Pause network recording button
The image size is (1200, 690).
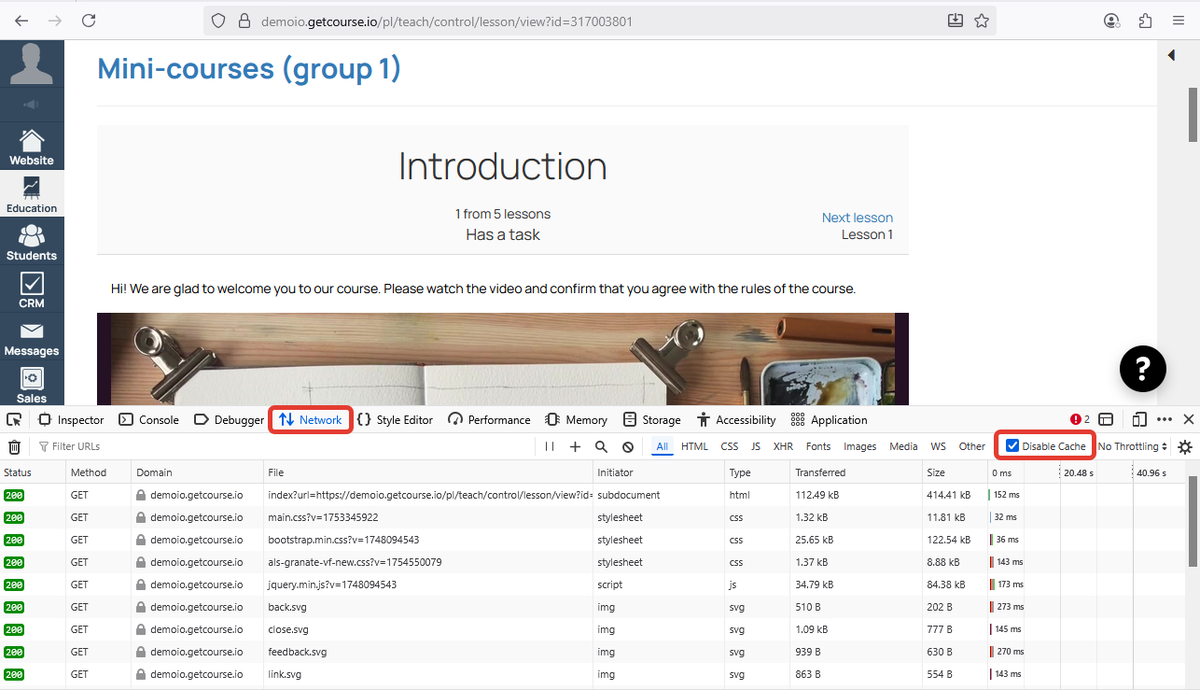pyautogui.click(x=549, y=447)
